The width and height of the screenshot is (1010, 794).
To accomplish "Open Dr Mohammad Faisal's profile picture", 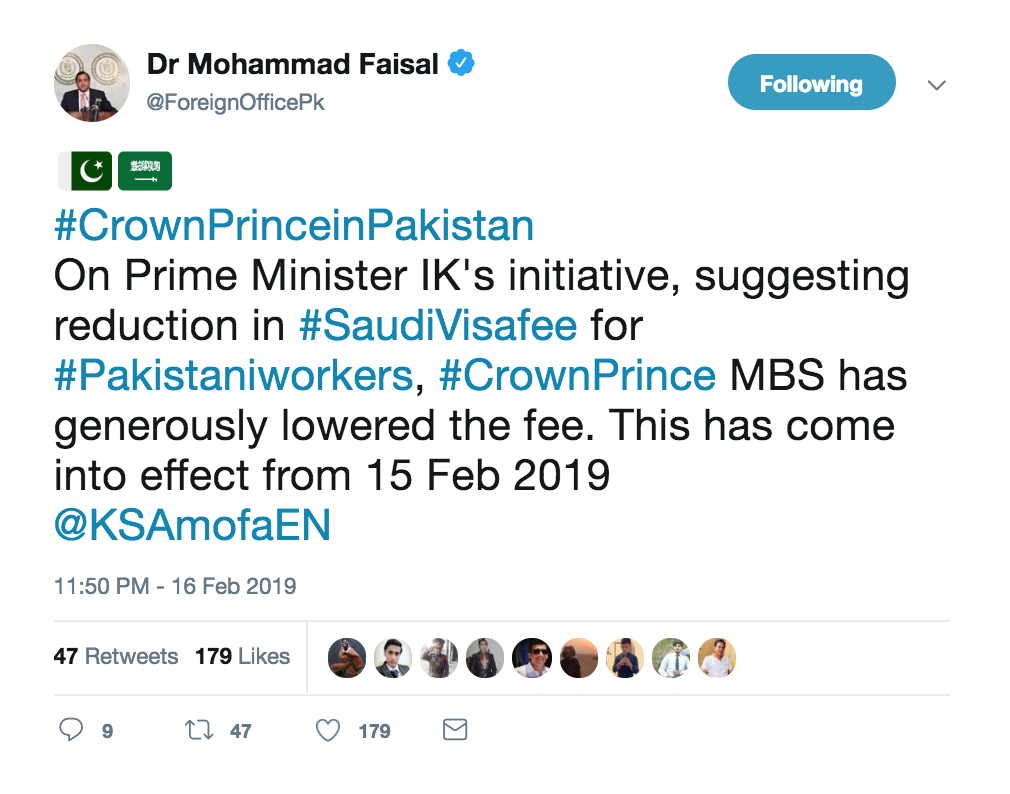I will point(92,83).
